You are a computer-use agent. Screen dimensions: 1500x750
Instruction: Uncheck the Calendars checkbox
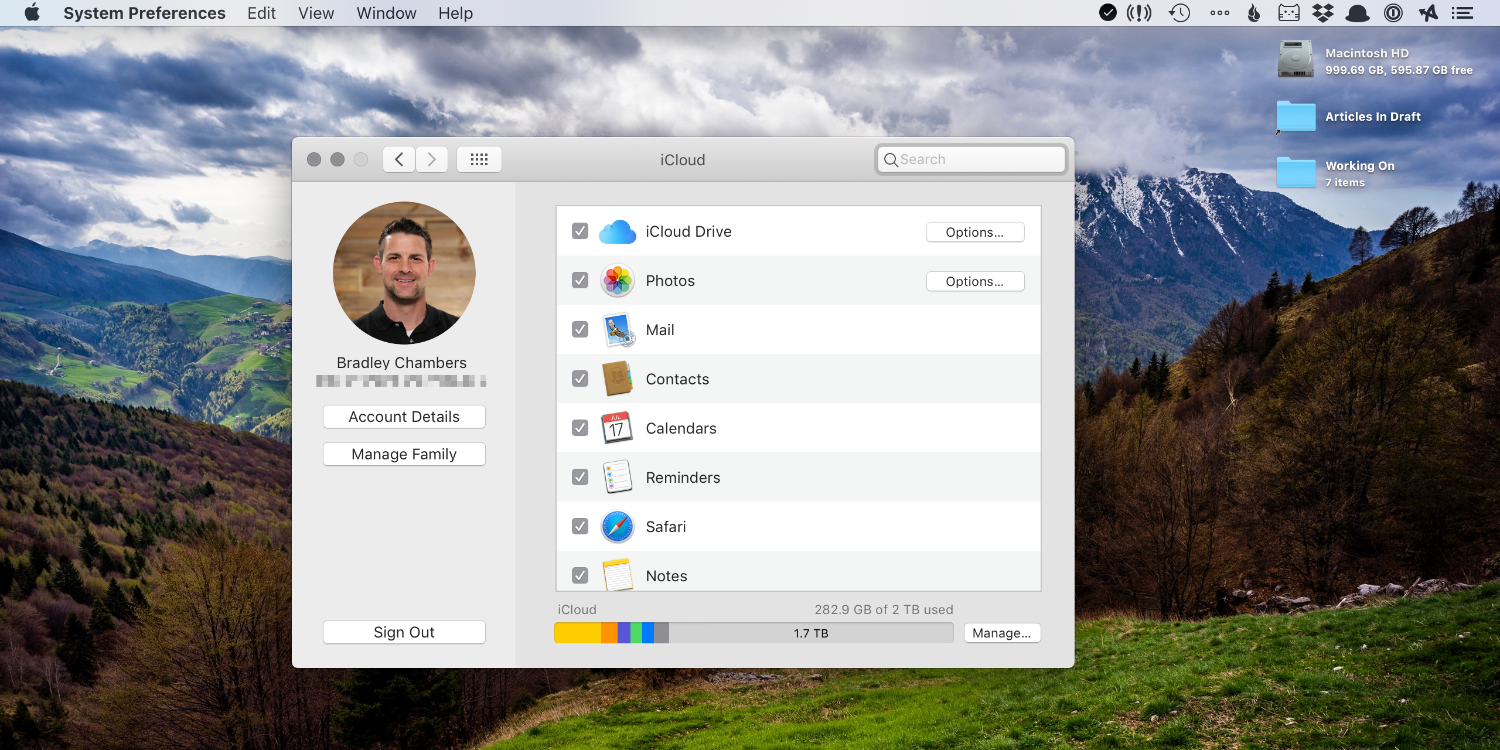click(x=580, y=427)
